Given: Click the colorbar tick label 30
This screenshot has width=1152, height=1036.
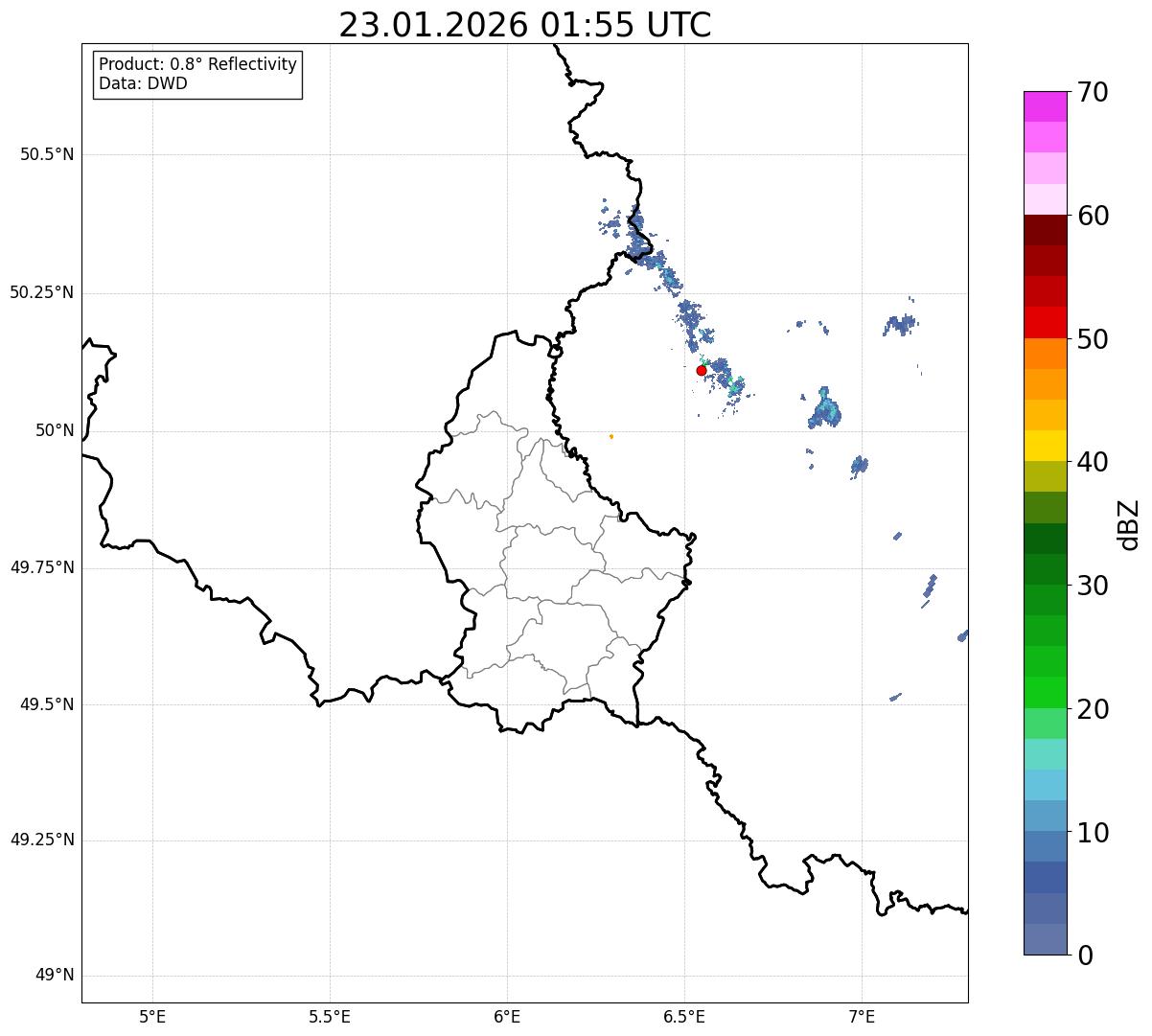Looking at the screenshot, I should pyautogui.click(x=1093, y=586).
